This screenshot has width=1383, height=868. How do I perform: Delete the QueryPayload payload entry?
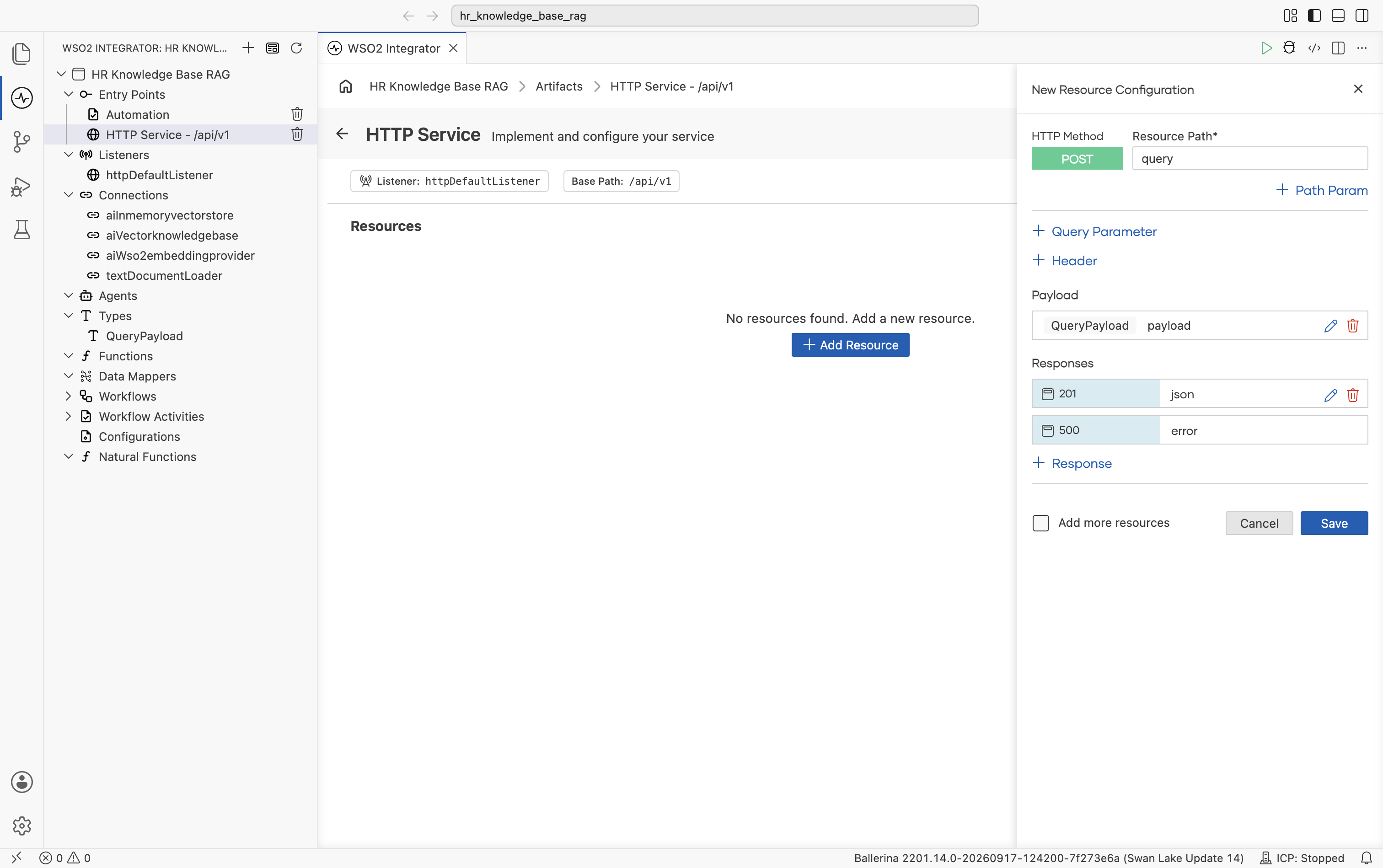pyautogui.click(x=1352, y=326)
